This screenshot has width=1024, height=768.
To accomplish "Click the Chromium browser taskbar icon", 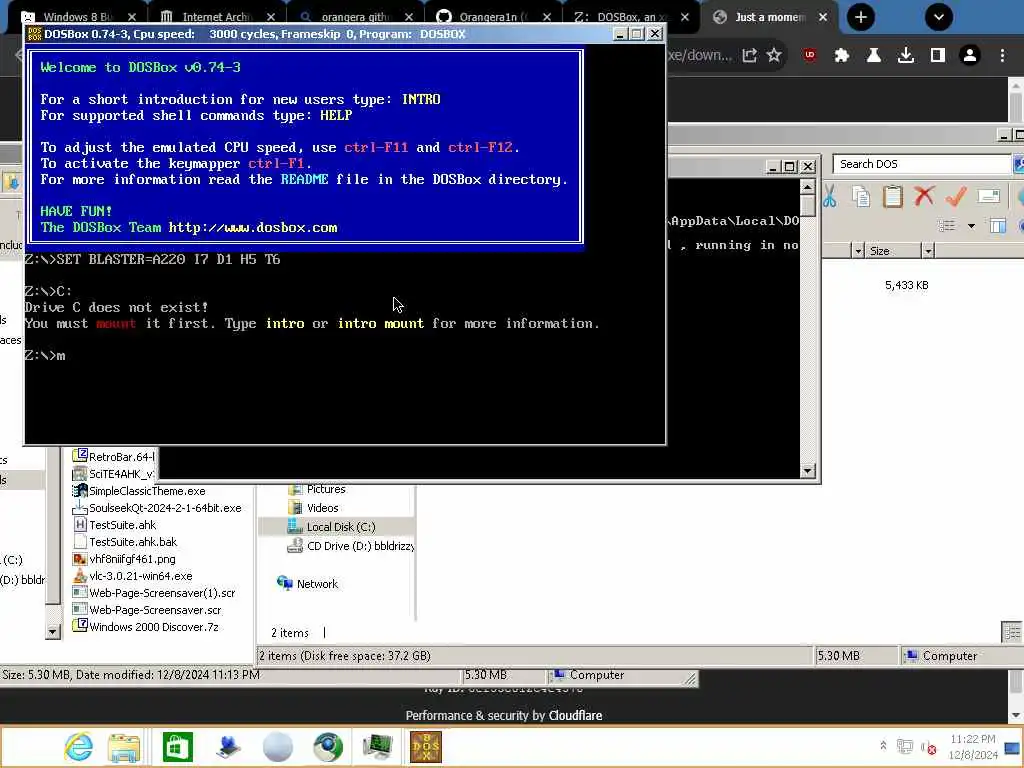I will coord(327,747).
